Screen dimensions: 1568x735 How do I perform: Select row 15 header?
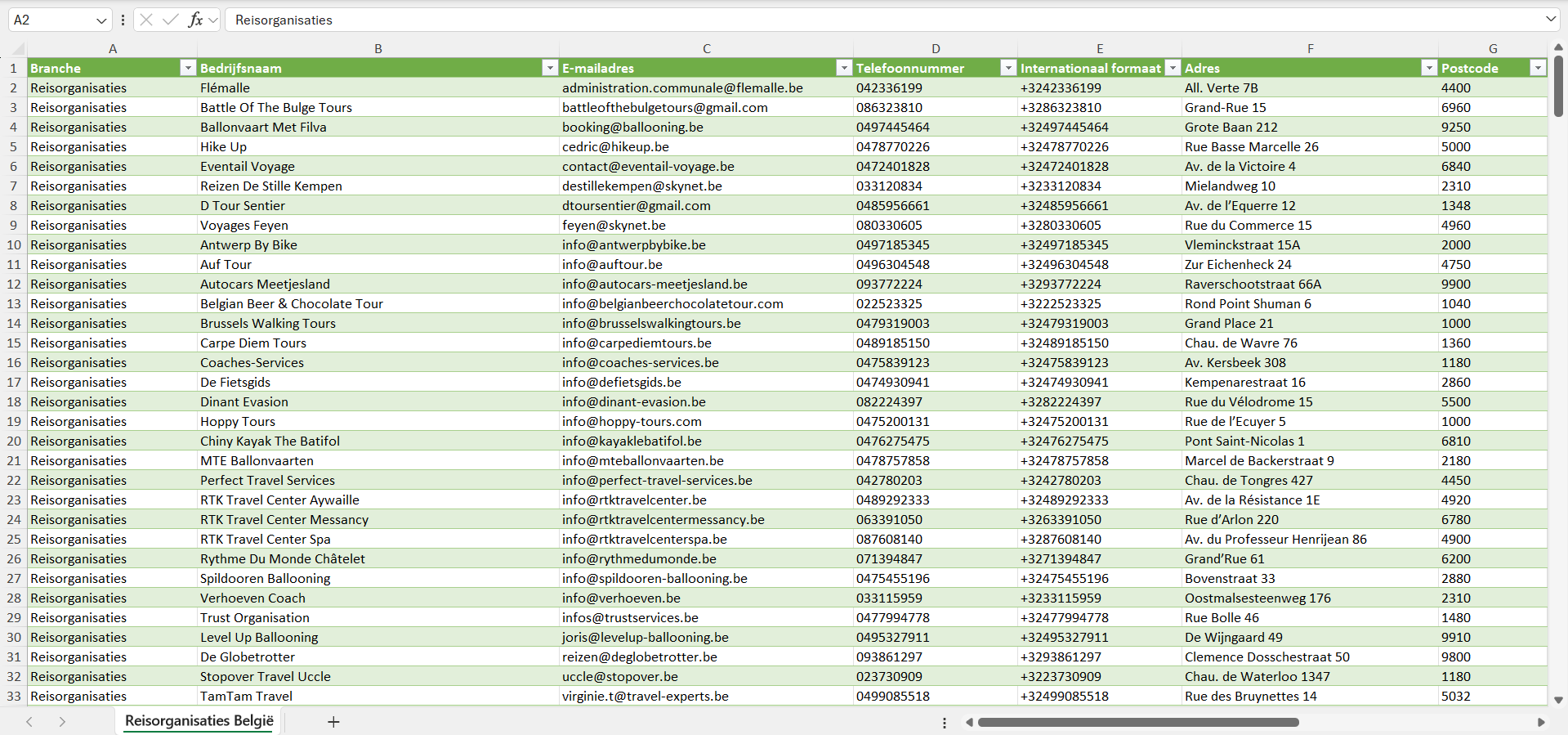(14, 343)
